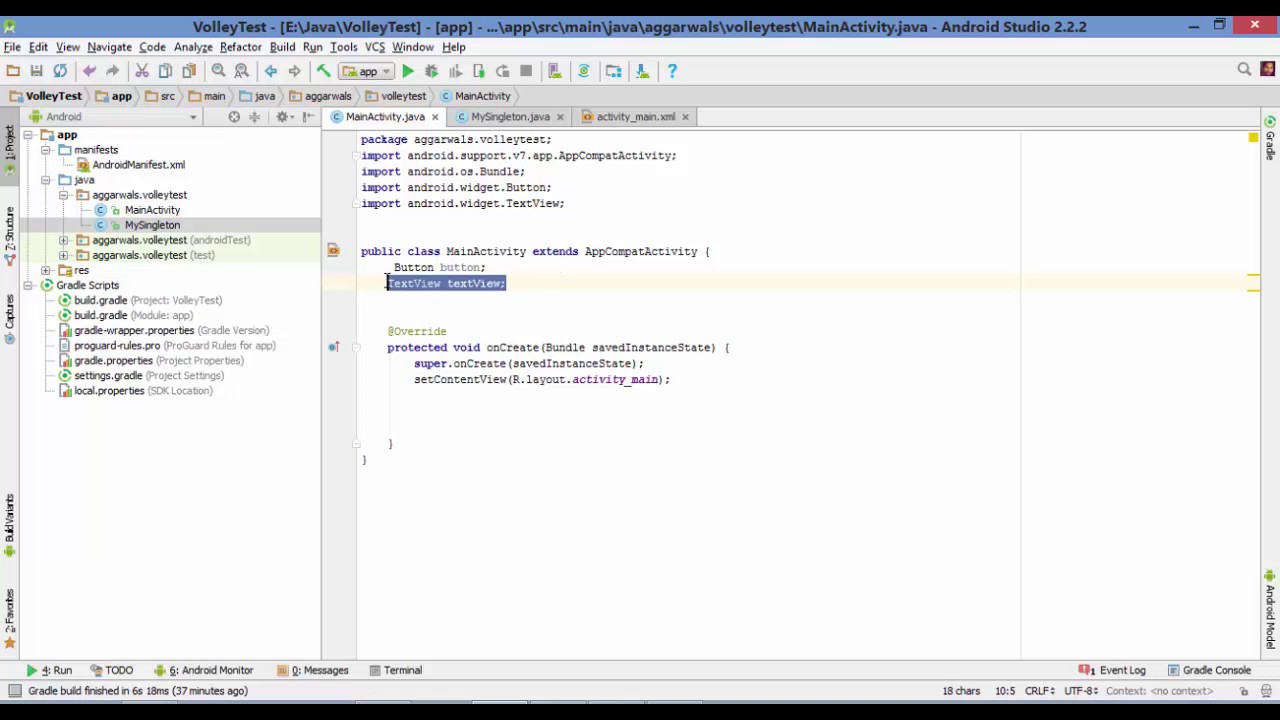1280x720 pixels.
Task: Open the Event Log tool window
Action: point(1112,670)
